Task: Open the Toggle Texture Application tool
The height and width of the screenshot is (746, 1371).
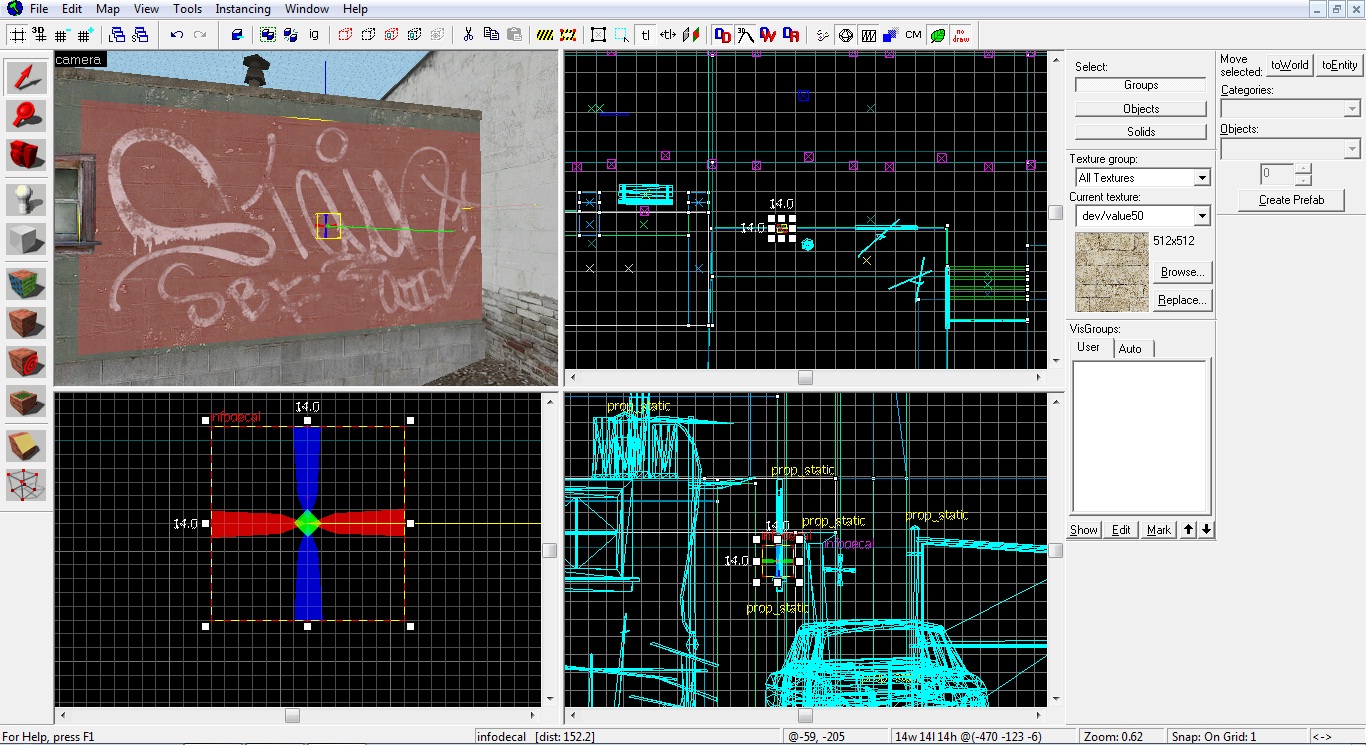Action: click(x=26, y=284)
